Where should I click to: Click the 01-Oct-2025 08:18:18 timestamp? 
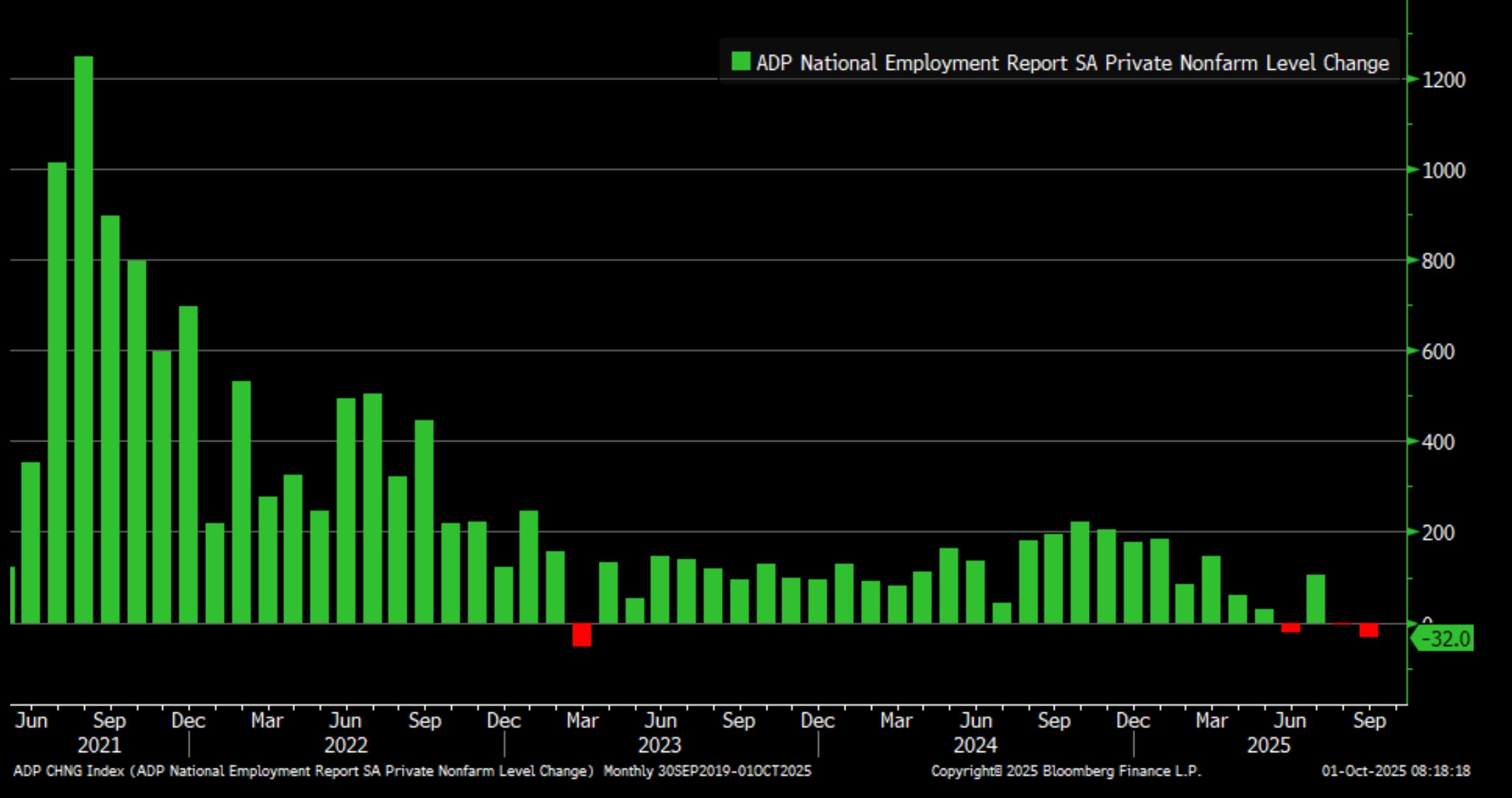1396,771
